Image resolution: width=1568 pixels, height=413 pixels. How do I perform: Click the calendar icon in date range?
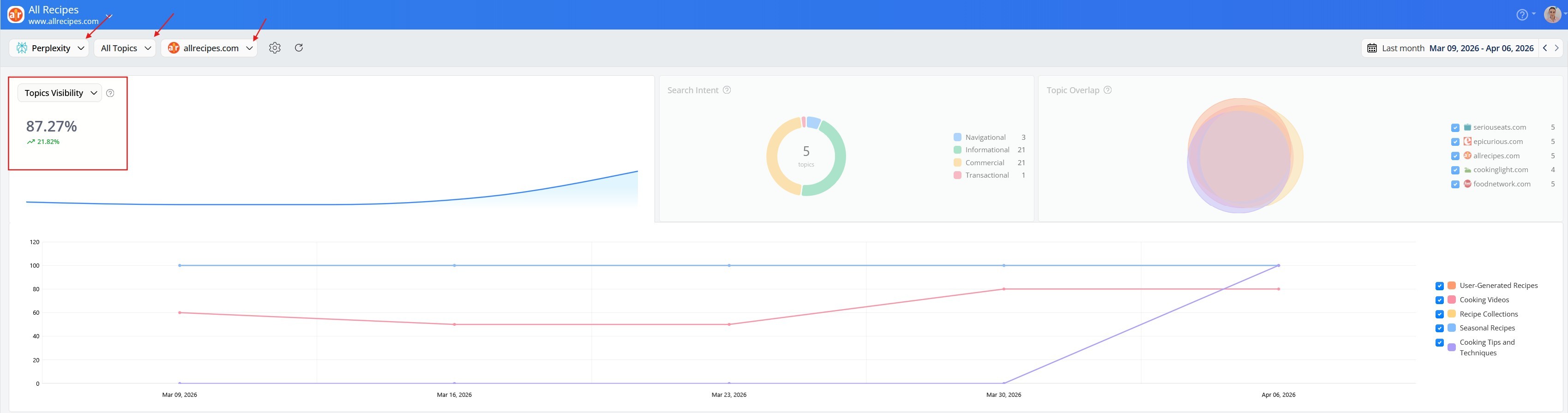pos(1372,48)
